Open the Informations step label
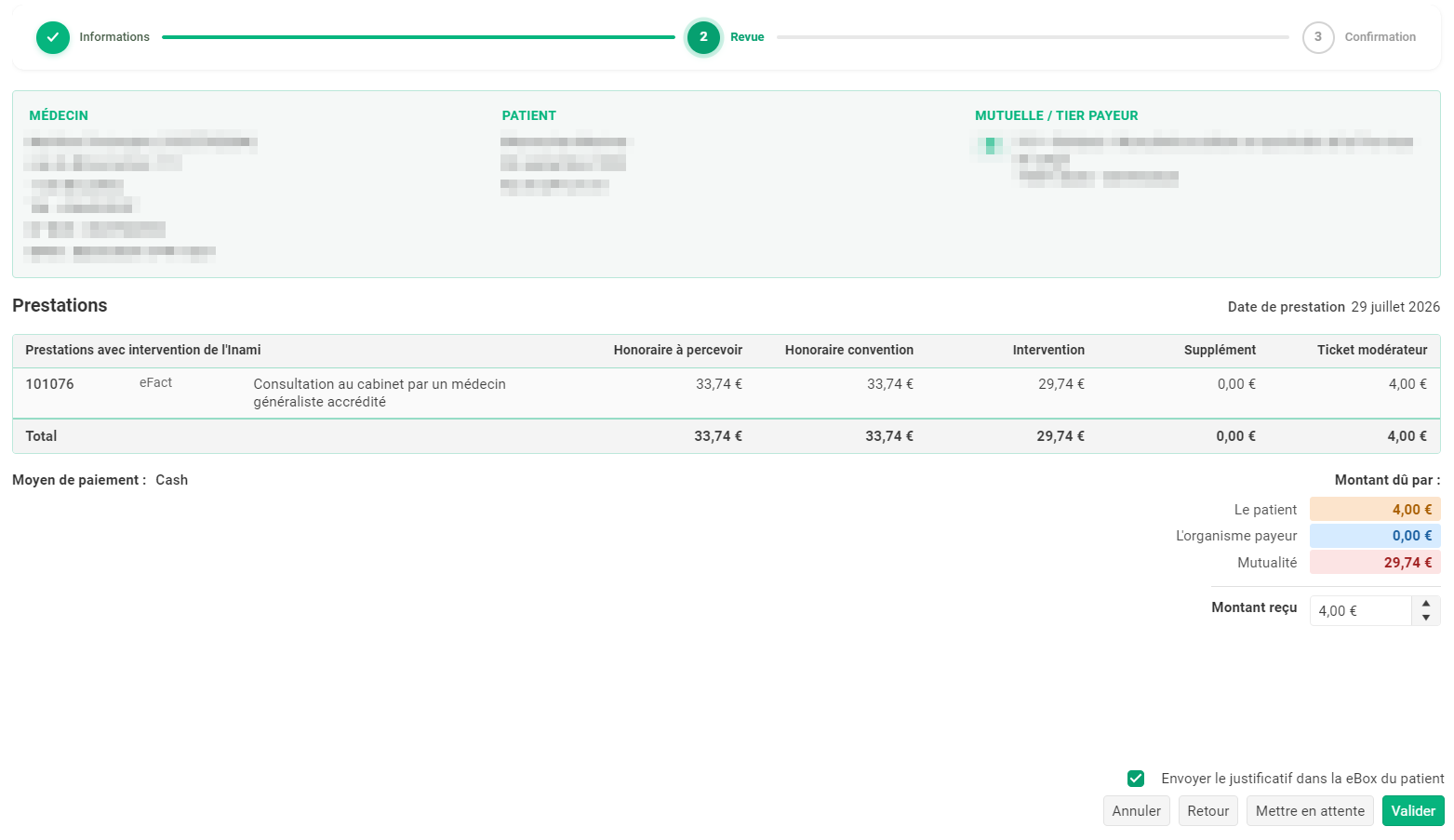Screen dimensions: 1454x840 [x=114, y=37]
